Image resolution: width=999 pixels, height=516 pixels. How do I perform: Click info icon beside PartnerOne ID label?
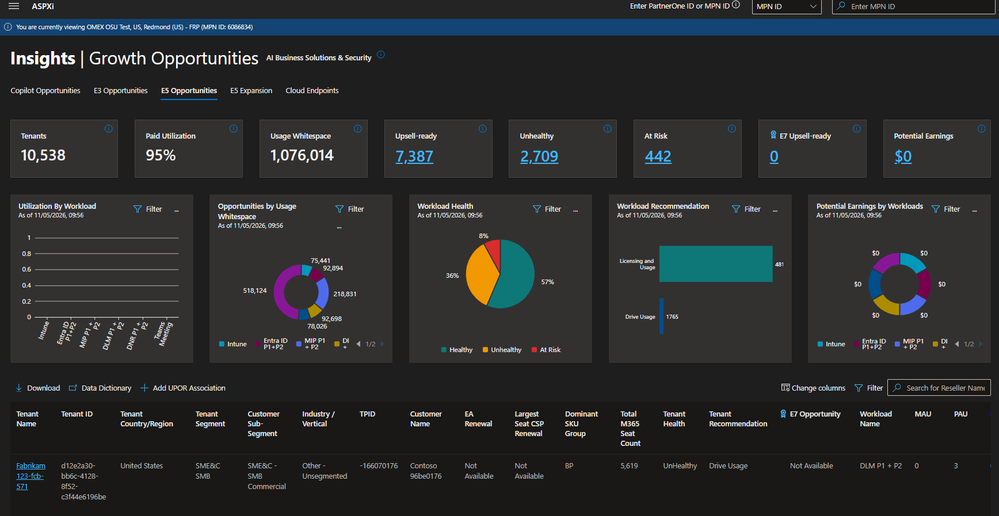[x=736, y=5]
